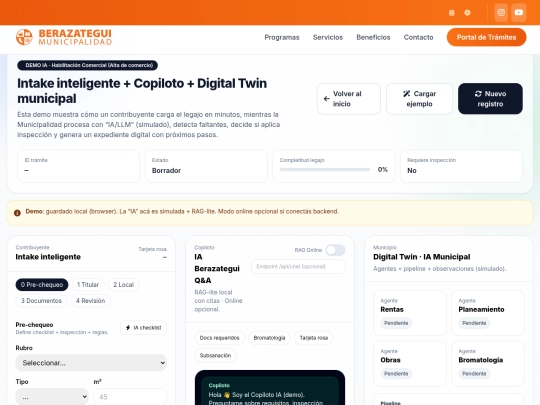Select the Subsanación quick question chip
Image resolution: width=540 pixels, height=405 pixels.
215,355
